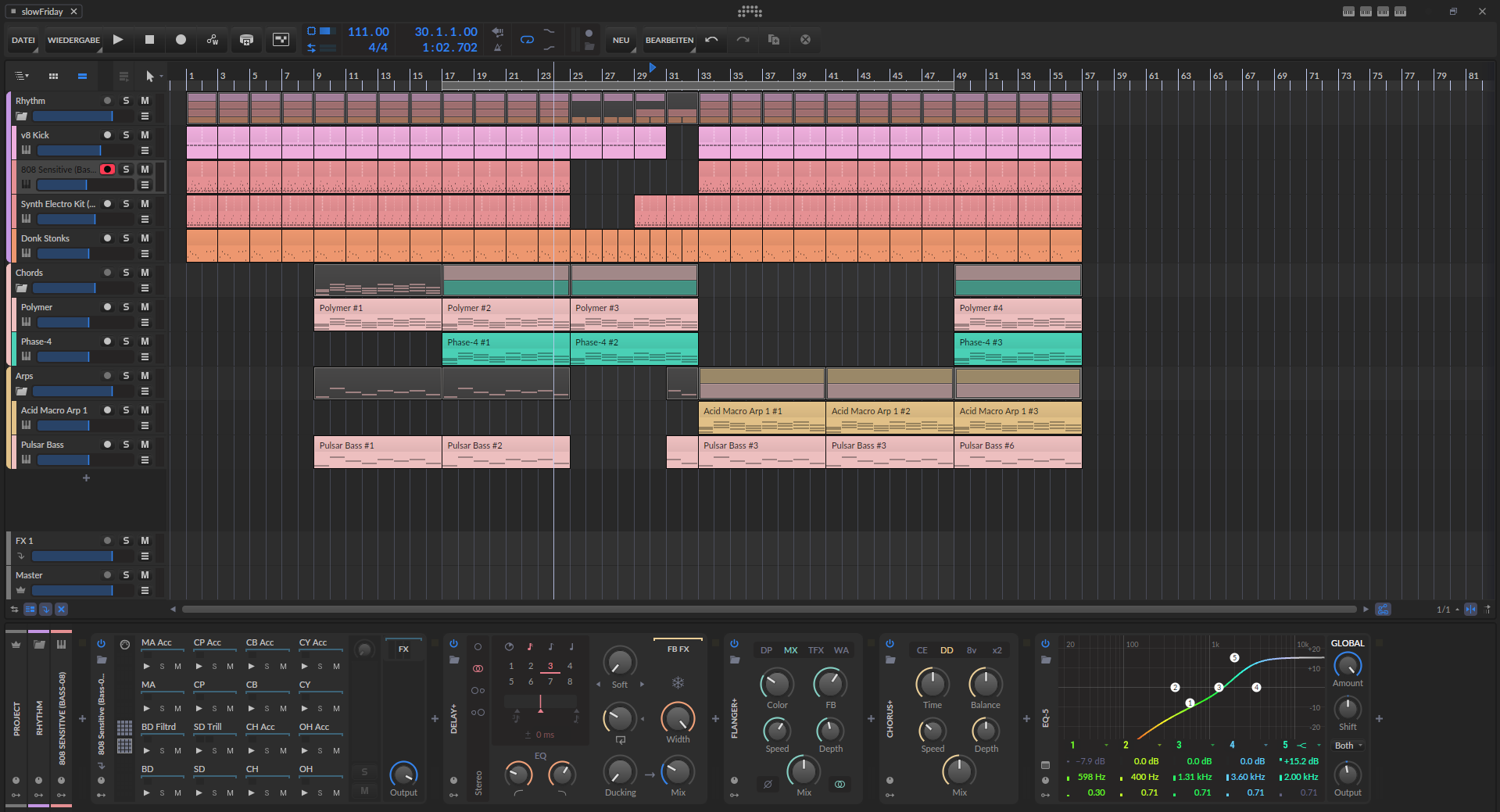This screenshot has width=1500, height=812.
Task: Enable the metronome icon
Action: click(497, 48)
